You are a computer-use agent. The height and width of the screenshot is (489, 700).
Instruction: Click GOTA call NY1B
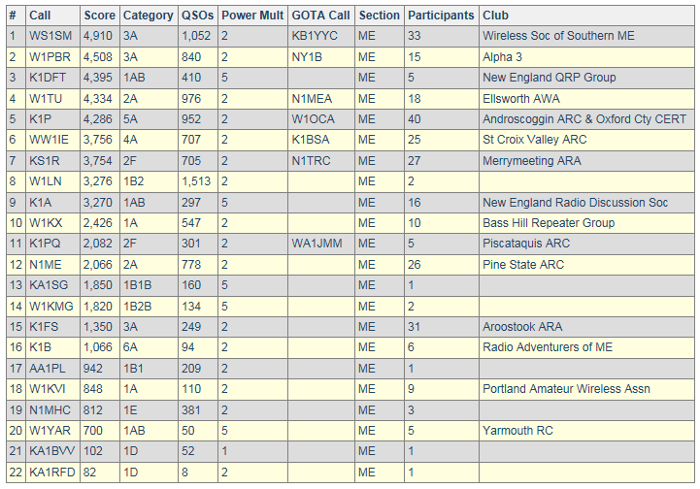pyautogui.click(x=307, y=57)
